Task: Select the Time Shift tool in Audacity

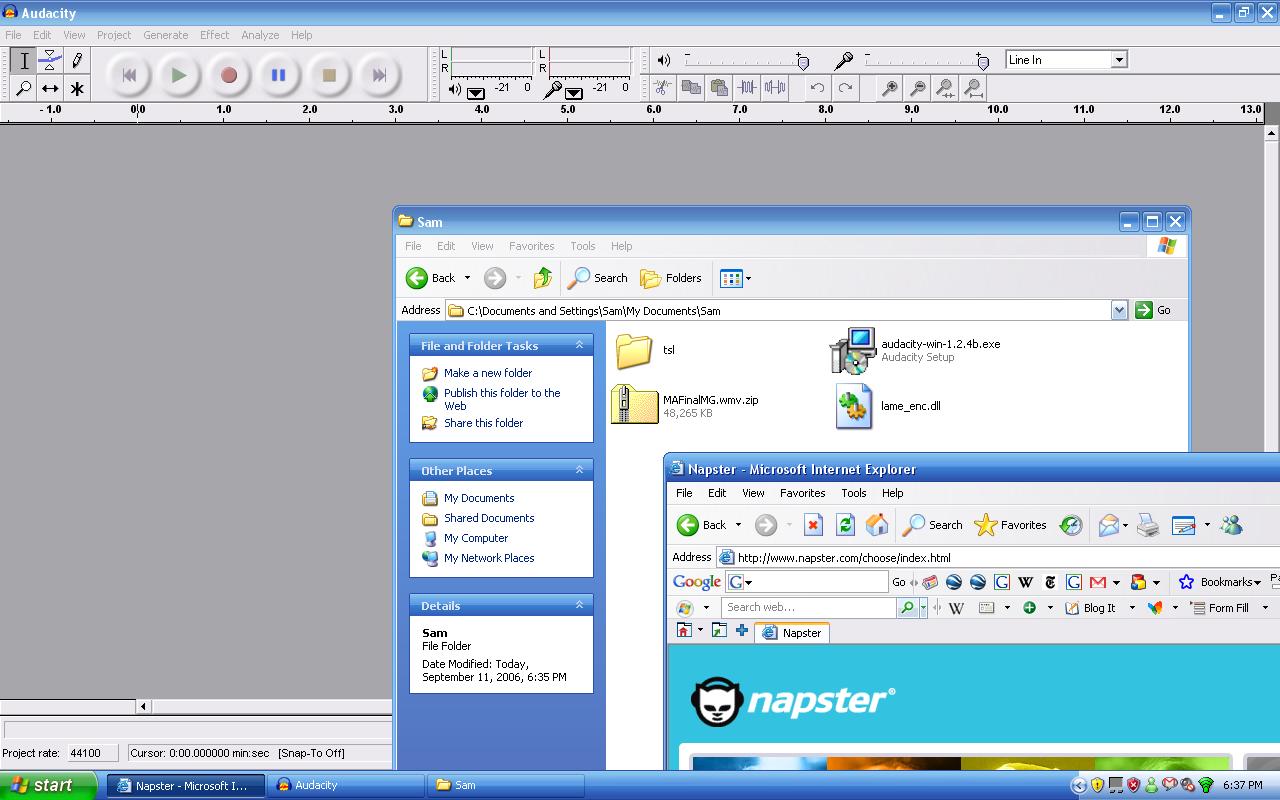Action: click(50, 88)
